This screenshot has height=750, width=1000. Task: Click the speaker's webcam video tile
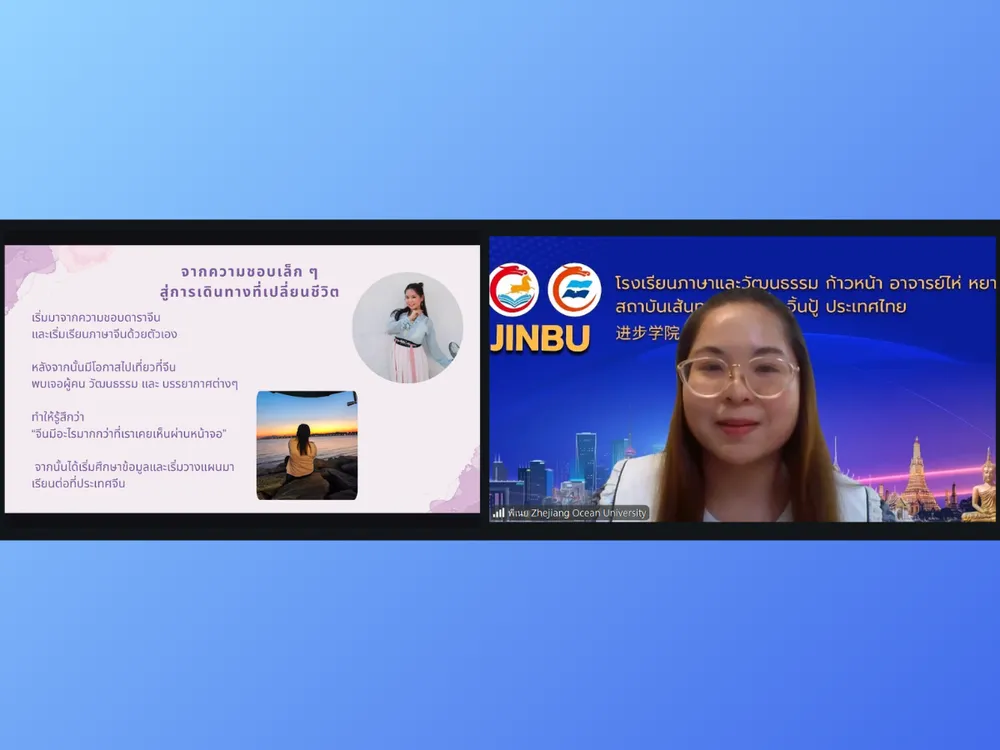pos(742,379)
